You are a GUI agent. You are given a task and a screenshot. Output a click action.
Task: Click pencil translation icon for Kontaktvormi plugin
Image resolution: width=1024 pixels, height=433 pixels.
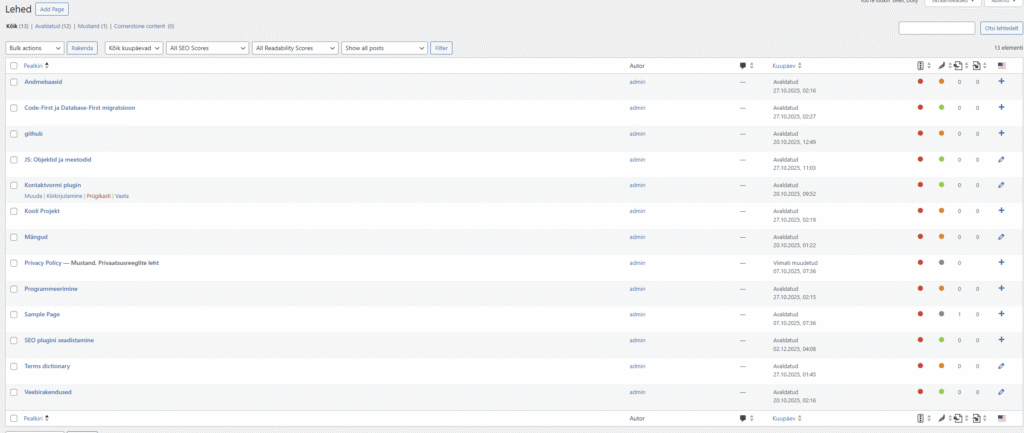point(1002,185)
